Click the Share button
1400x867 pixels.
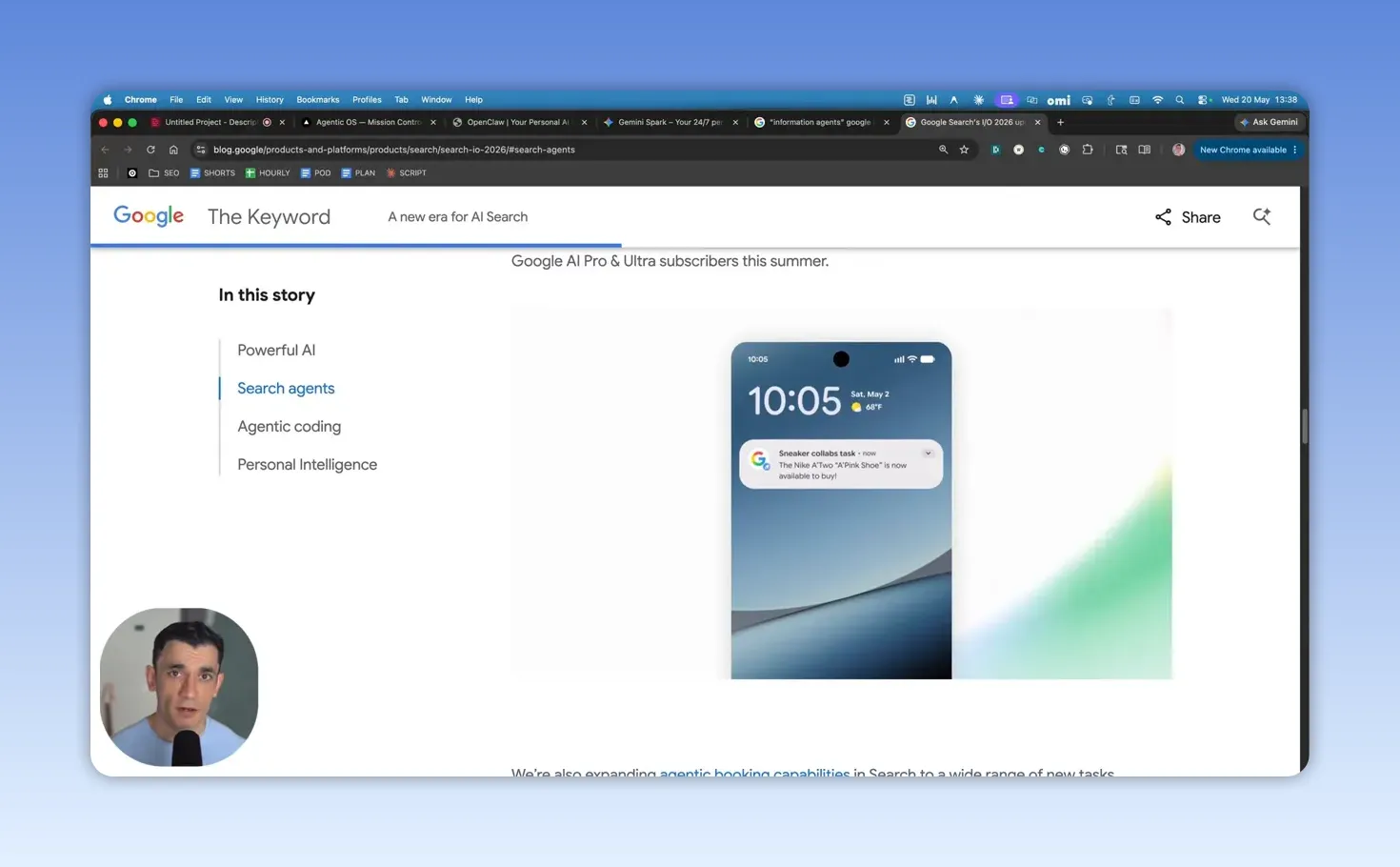[1188, 217]
